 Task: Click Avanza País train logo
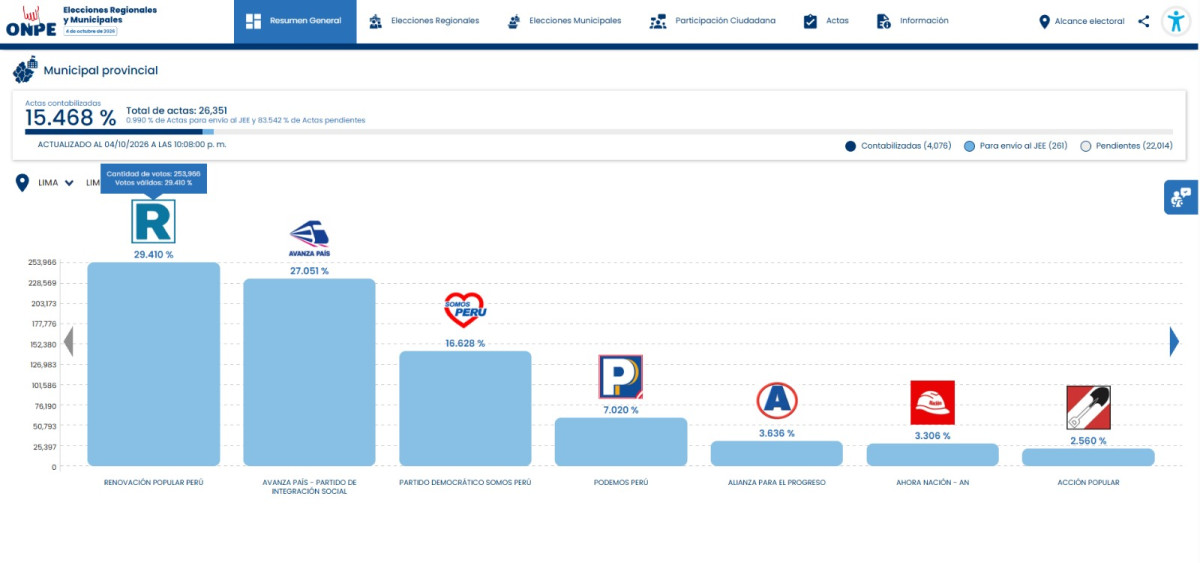click(309, 239)
